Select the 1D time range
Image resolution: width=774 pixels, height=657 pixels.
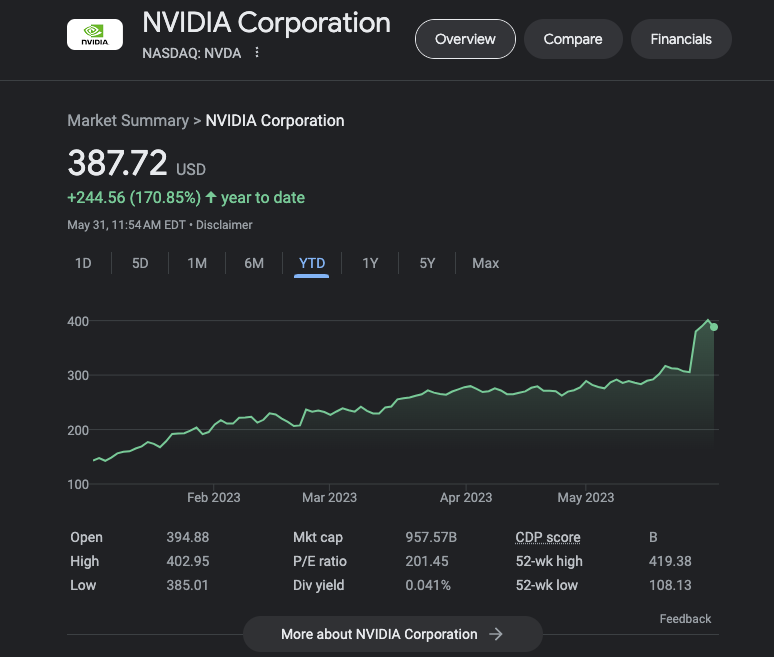[x=84, y=263]
